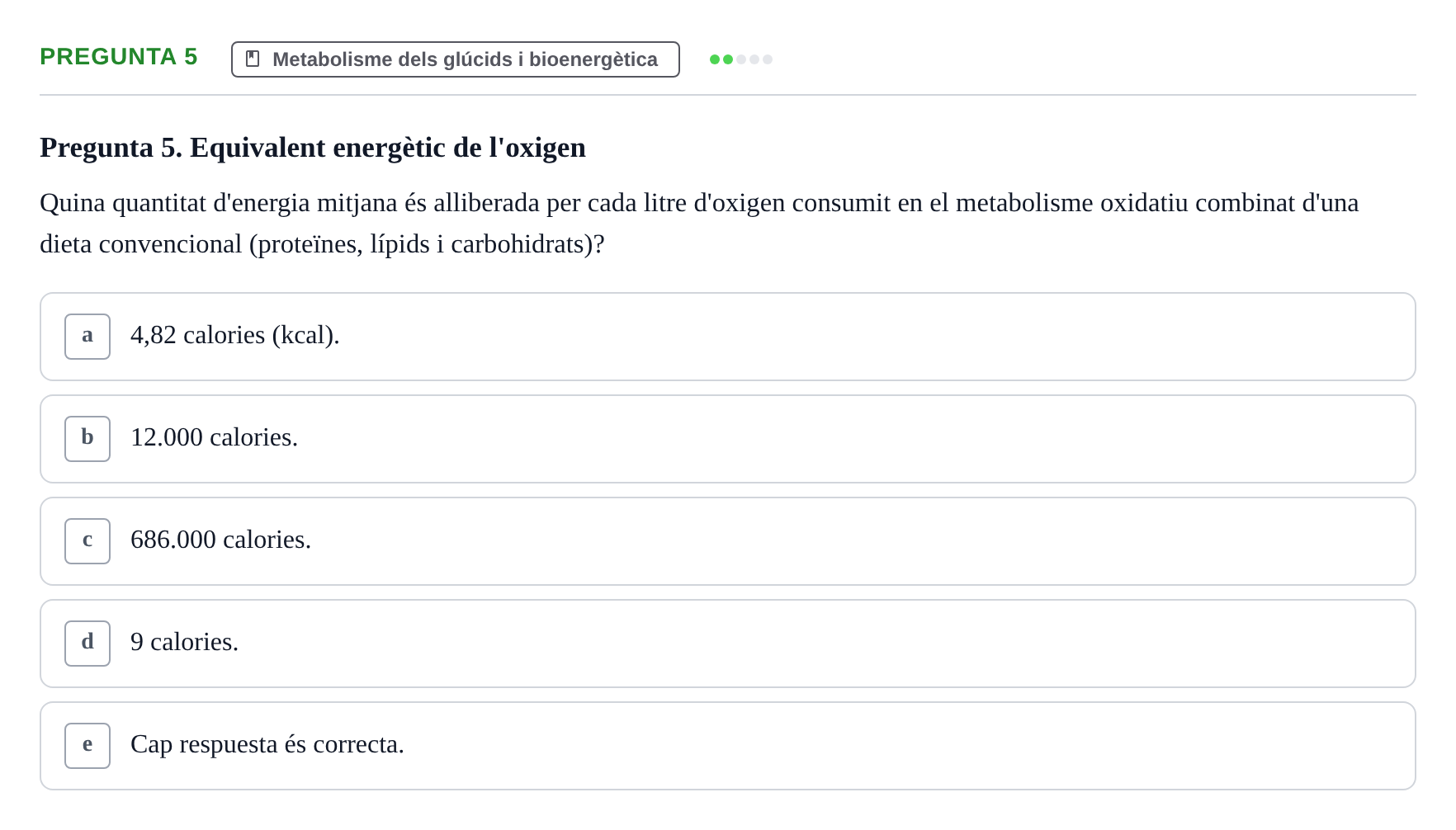This screenshot has height=830, width=1456.
Task: Pick answer 4,82 calories (kcal)
Action: (x=728, y=337)
